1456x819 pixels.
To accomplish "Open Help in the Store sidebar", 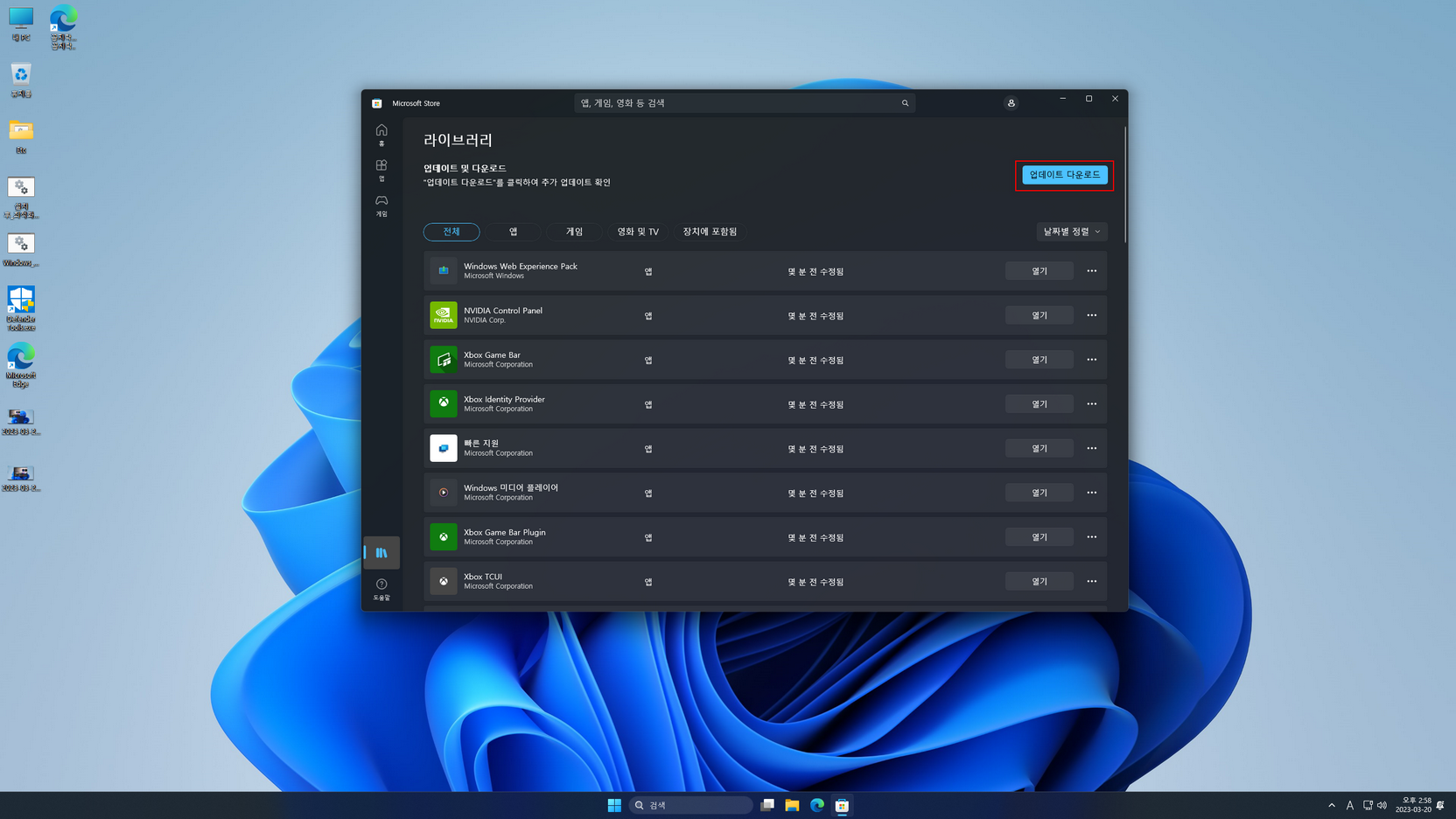I will [x=381, y=589].
